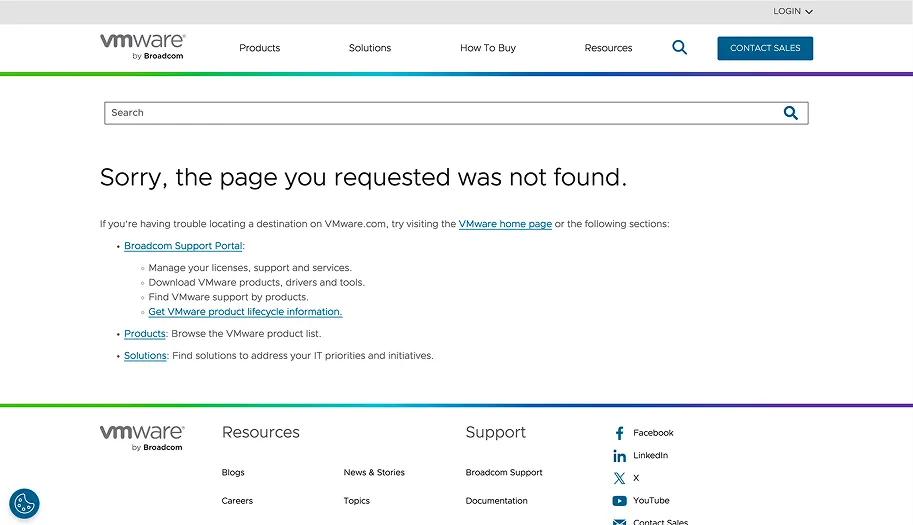Open the Careers footer link
The height and width of the screenshot is (525, 913).
coord(237,501)
